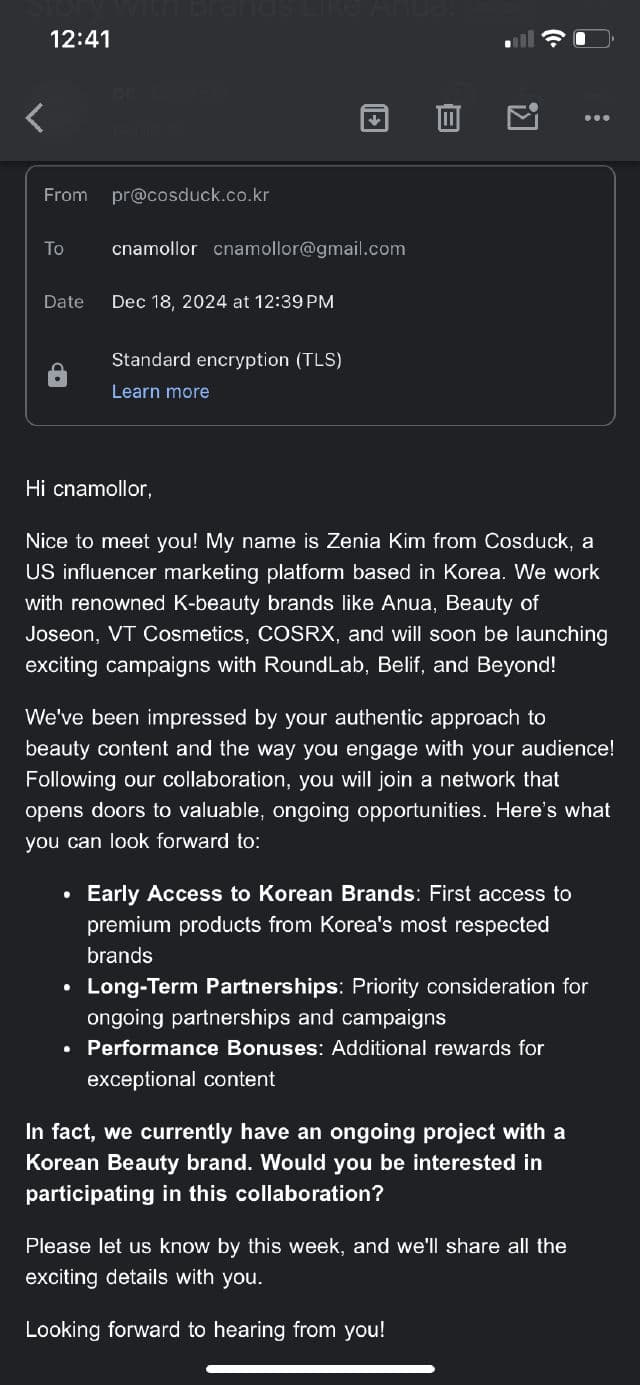Tap the Dec 18, 2024 date value

click(x=222, y=302)
